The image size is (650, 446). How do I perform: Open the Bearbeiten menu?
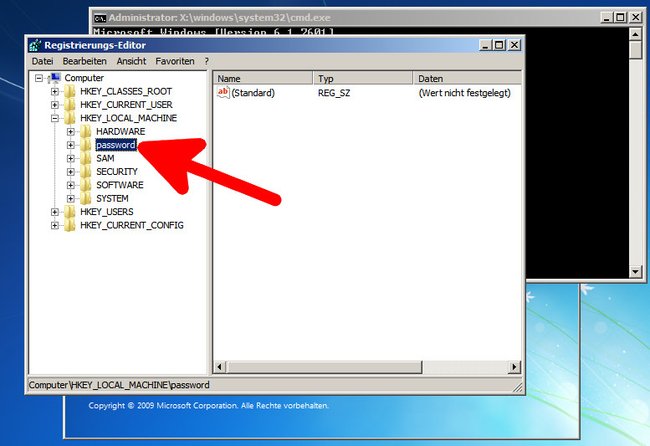click(85, 61)
